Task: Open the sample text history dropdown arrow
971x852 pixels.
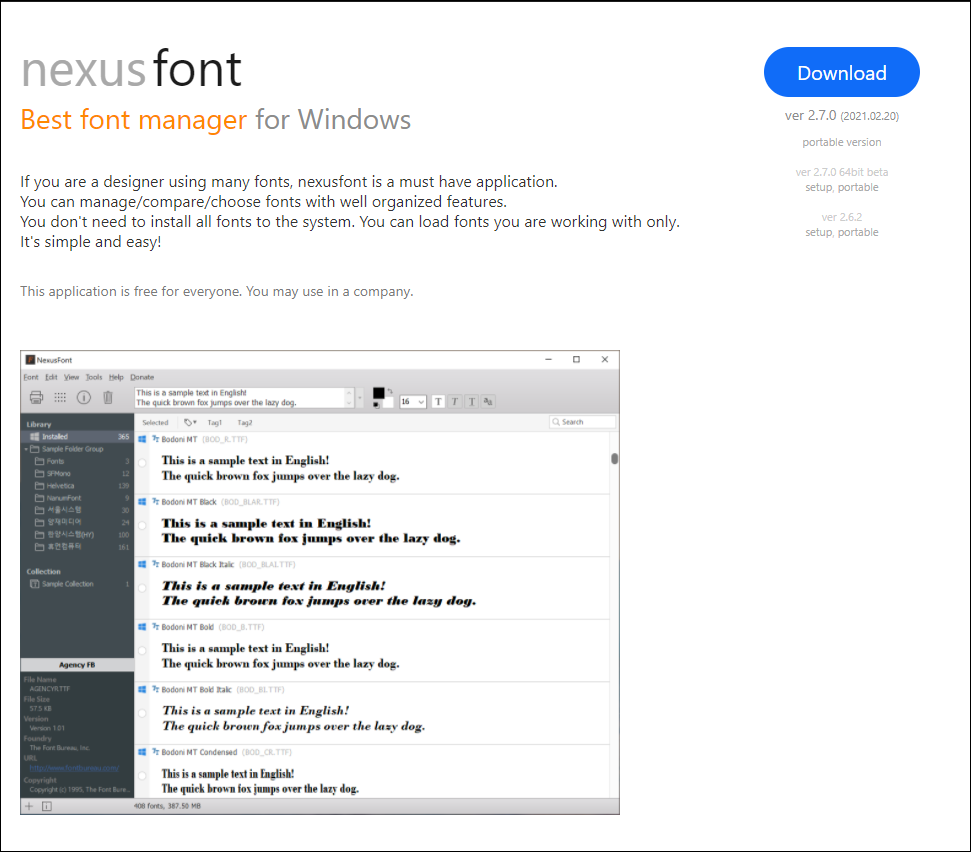Action: tap(360, 398)
